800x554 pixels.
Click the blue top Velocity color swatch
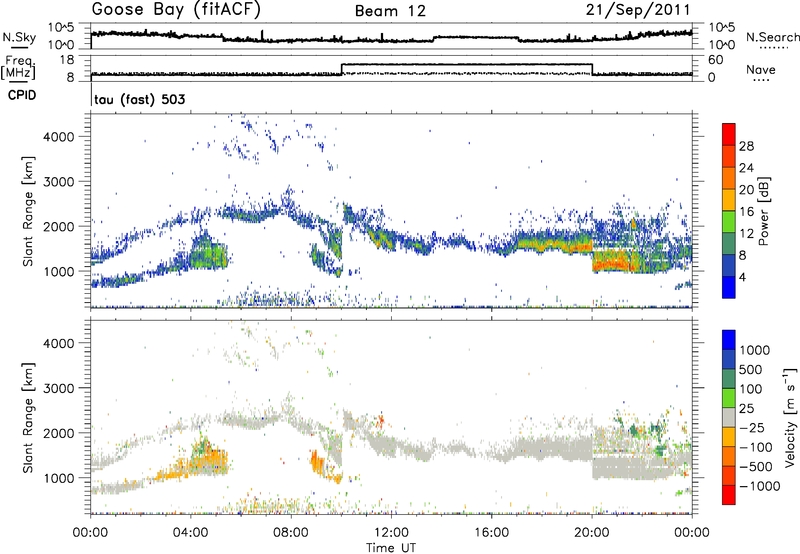point(729,340)
